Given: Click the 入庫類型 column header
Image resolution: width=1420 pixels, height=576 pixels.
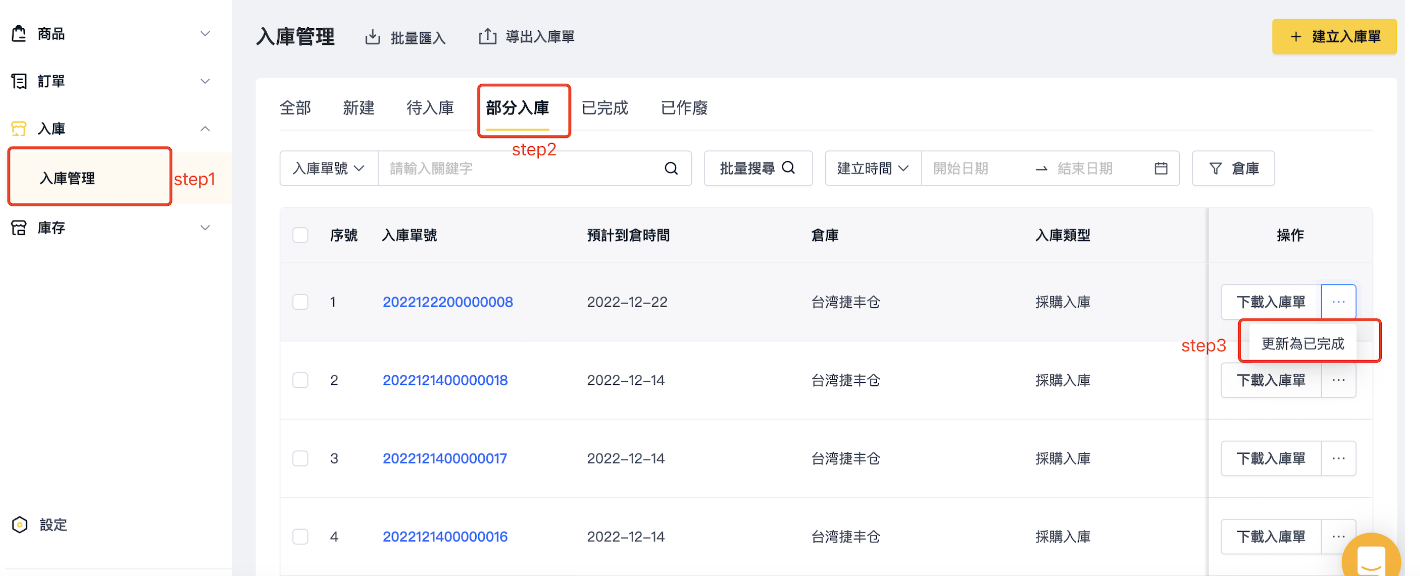Looking at the screenshot, I should [1063, 236].
